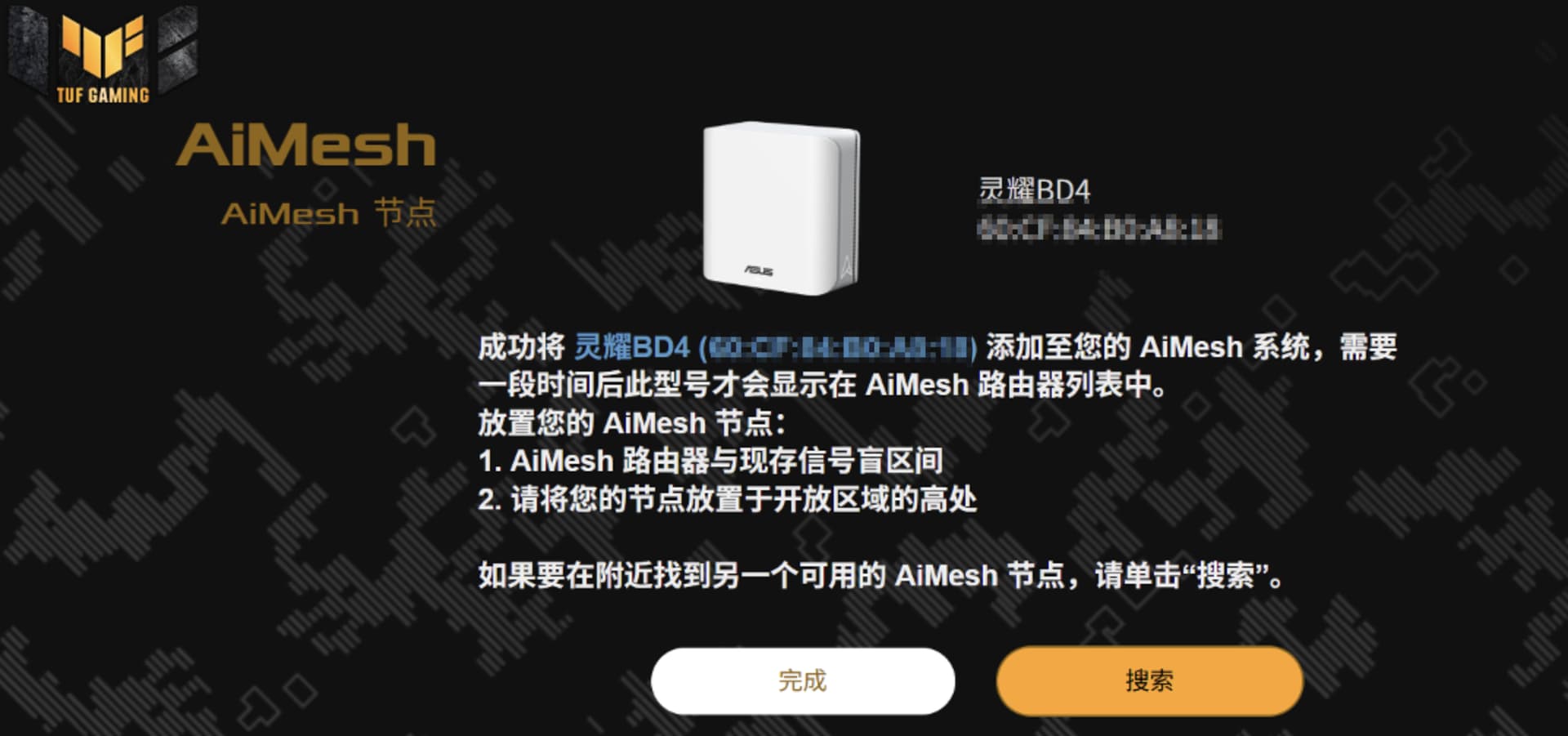1568x736 pixels.
Task: Click the sentence starting with 如果要在附近找到
Action: tap(880, 576)
